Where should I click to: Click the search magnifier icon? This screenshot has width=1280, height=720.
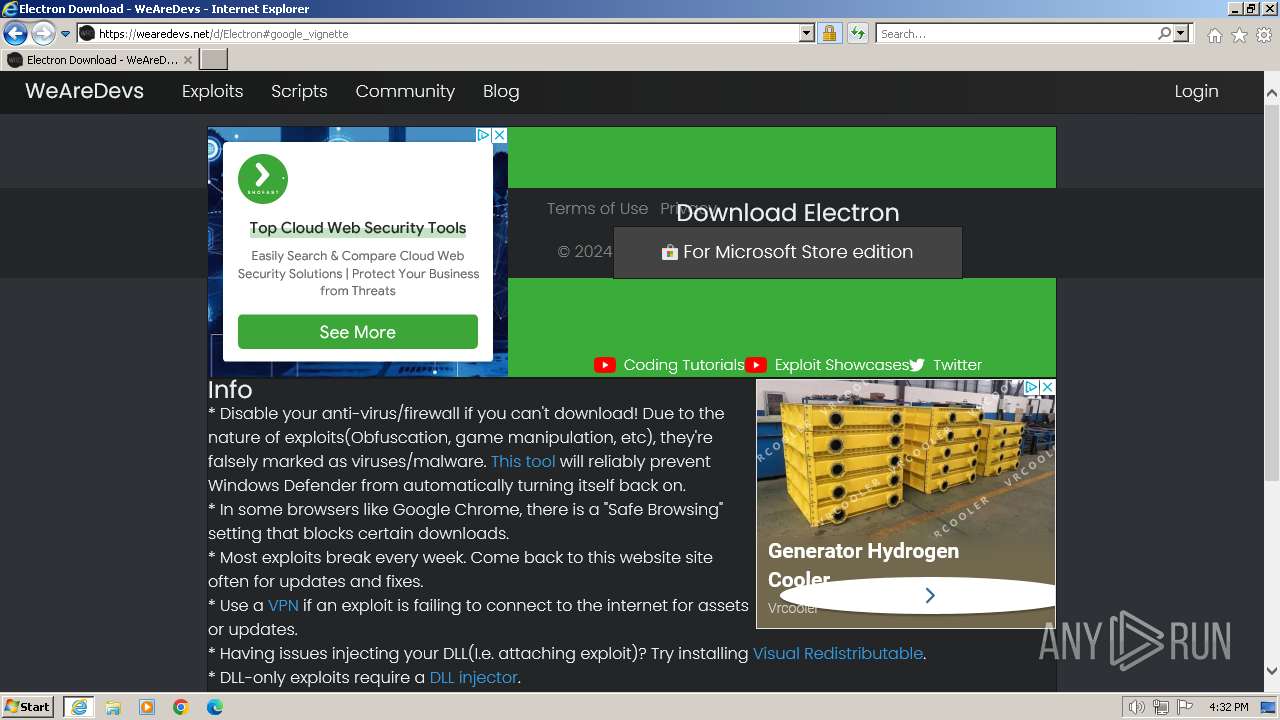pos(1164,34)
